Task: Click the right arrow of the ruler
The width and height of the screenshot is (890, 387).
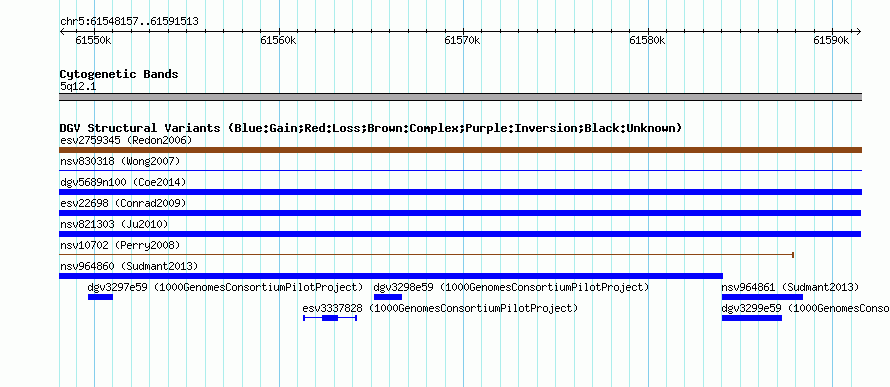Action: pyautogui.click(x=858, y=32)
